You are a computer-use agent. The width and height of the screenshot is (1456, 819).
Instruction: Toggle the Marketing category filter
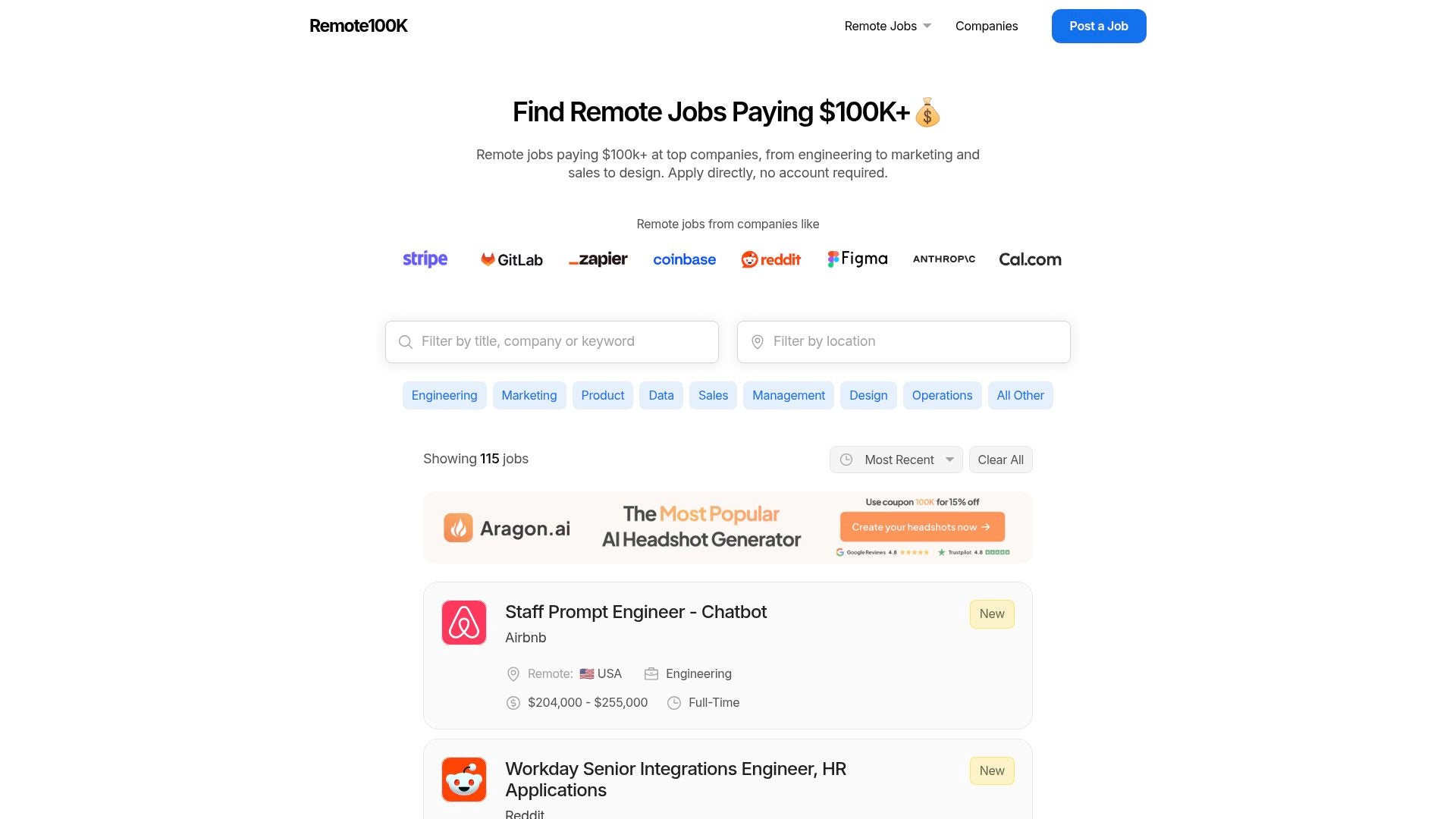[529, 395]
